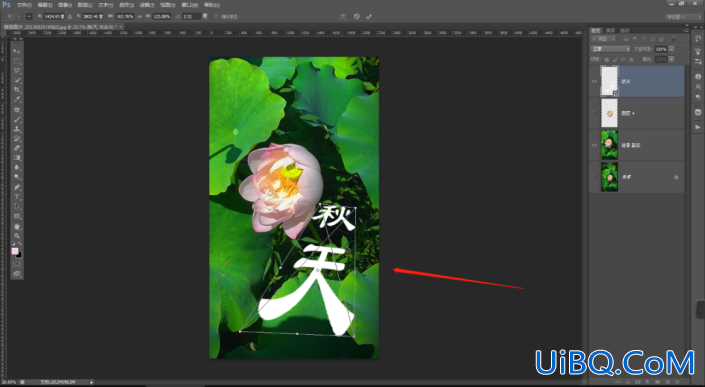Select the Eraser tool
705x387 pixels.
pyautogui.click(x=17, y=148)
